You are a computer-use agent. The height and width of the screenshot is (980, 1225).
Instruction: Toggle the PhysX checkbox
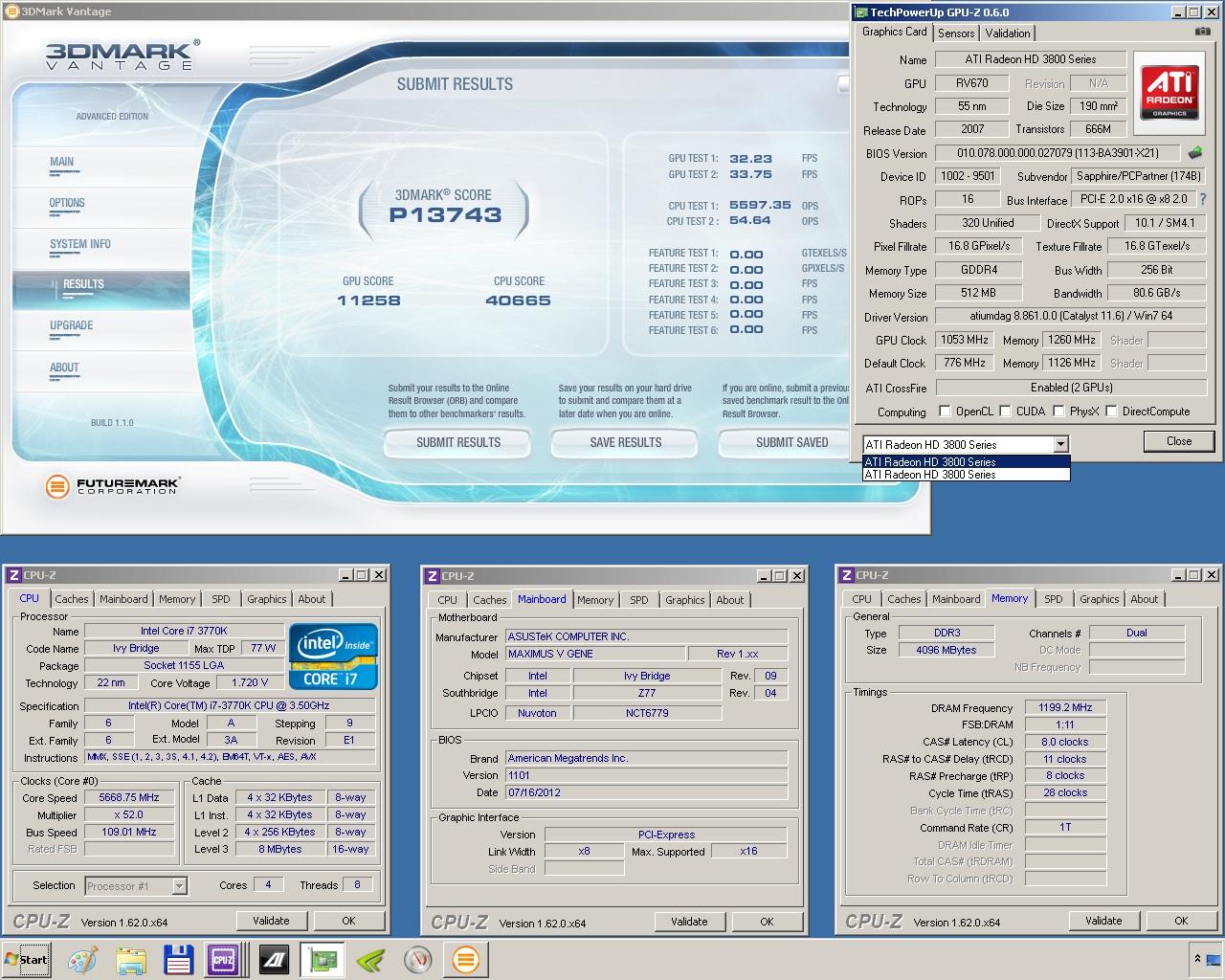tap(1058, 411)
